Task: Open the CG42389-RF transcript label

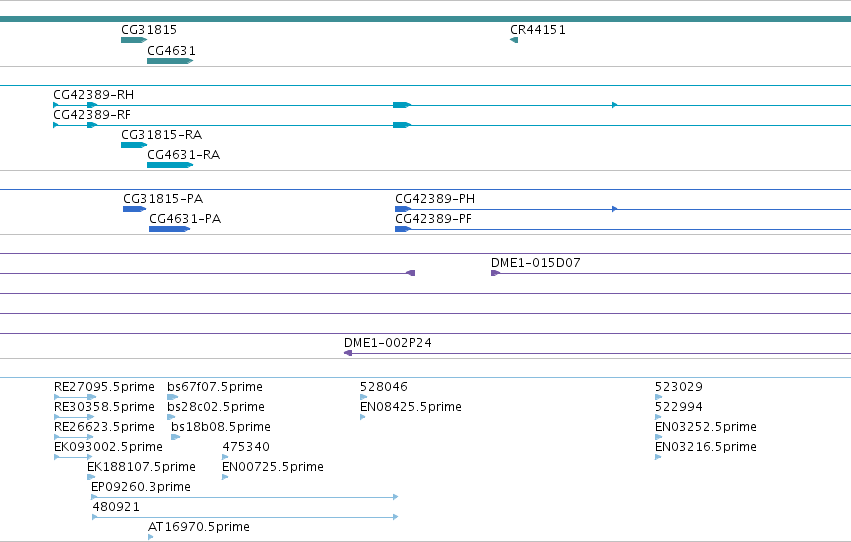Action: click(92, 115)
